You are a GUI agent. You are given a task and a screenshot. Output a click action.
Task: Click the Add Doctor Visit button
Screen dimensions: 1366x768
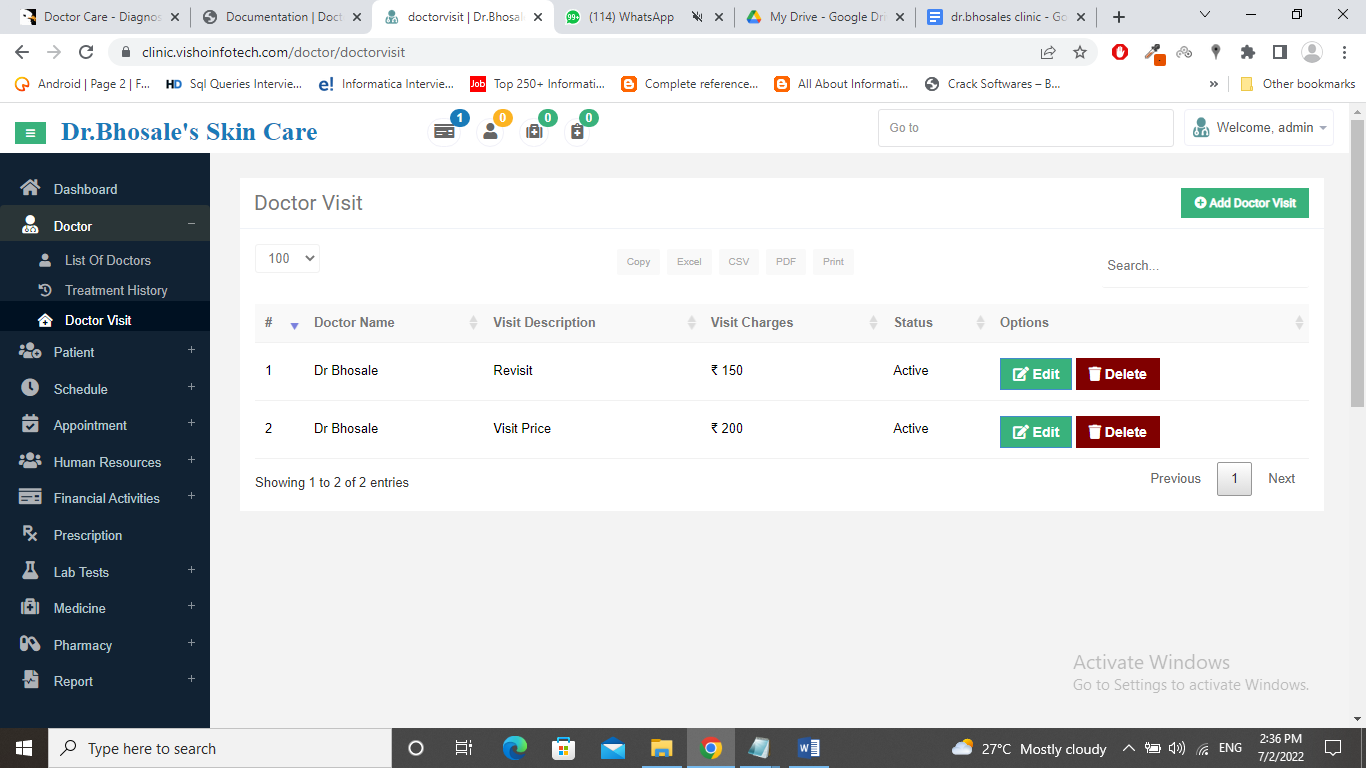point(1244,203)
